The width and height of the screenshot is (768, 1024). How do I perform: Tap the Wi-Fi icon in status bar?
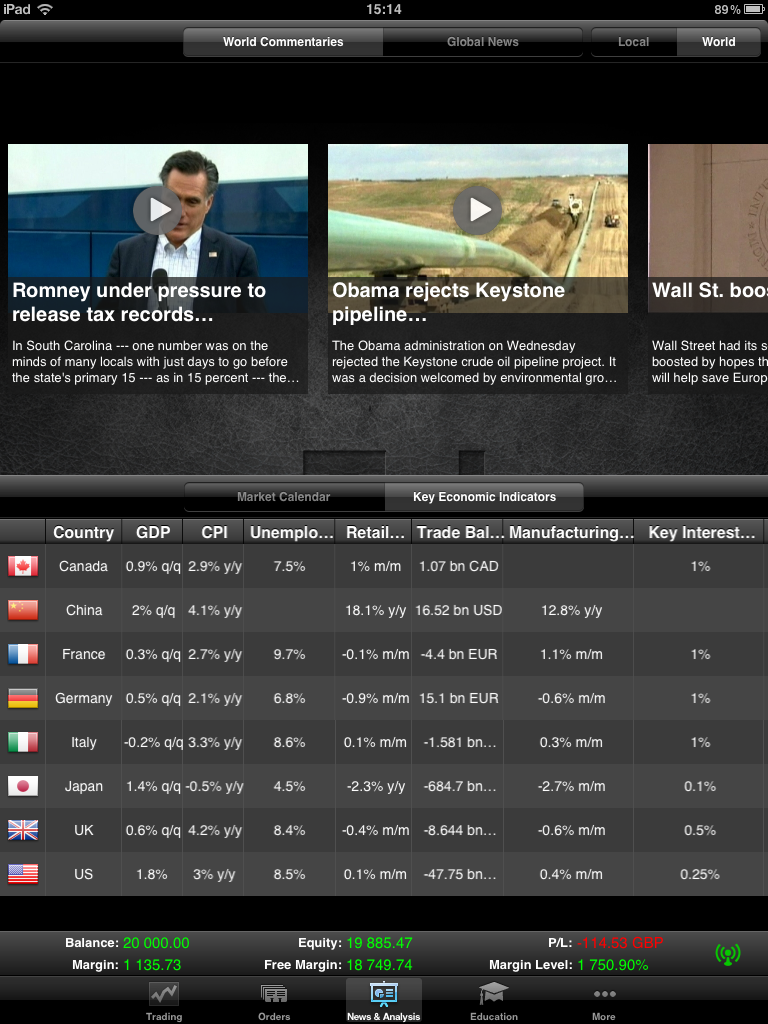45,9
